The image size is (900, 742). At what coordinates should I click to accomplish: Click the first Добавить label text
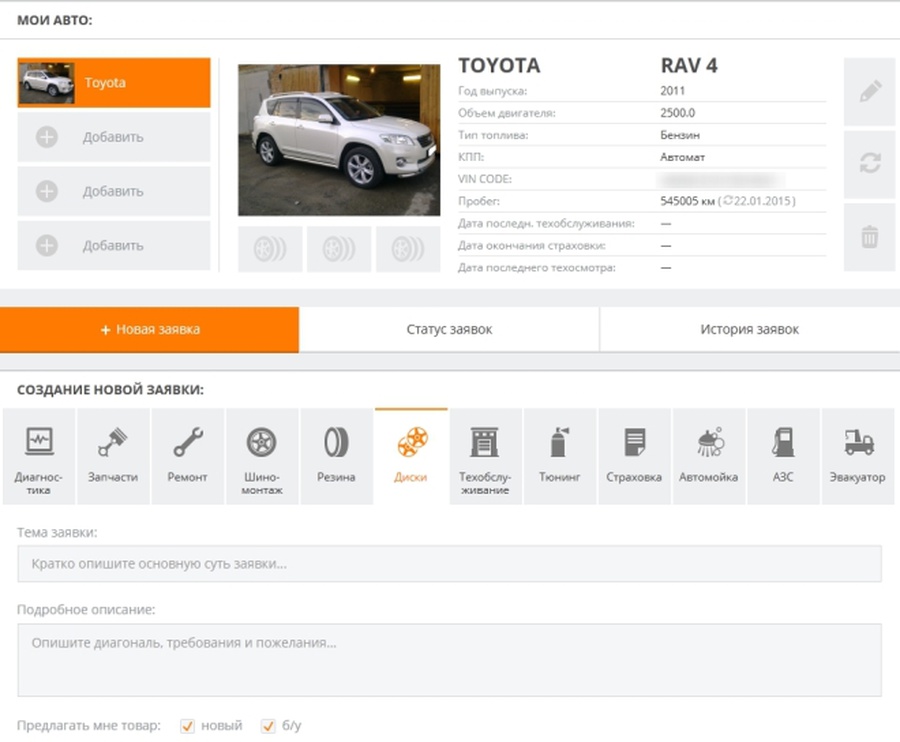tap(113, 137)
